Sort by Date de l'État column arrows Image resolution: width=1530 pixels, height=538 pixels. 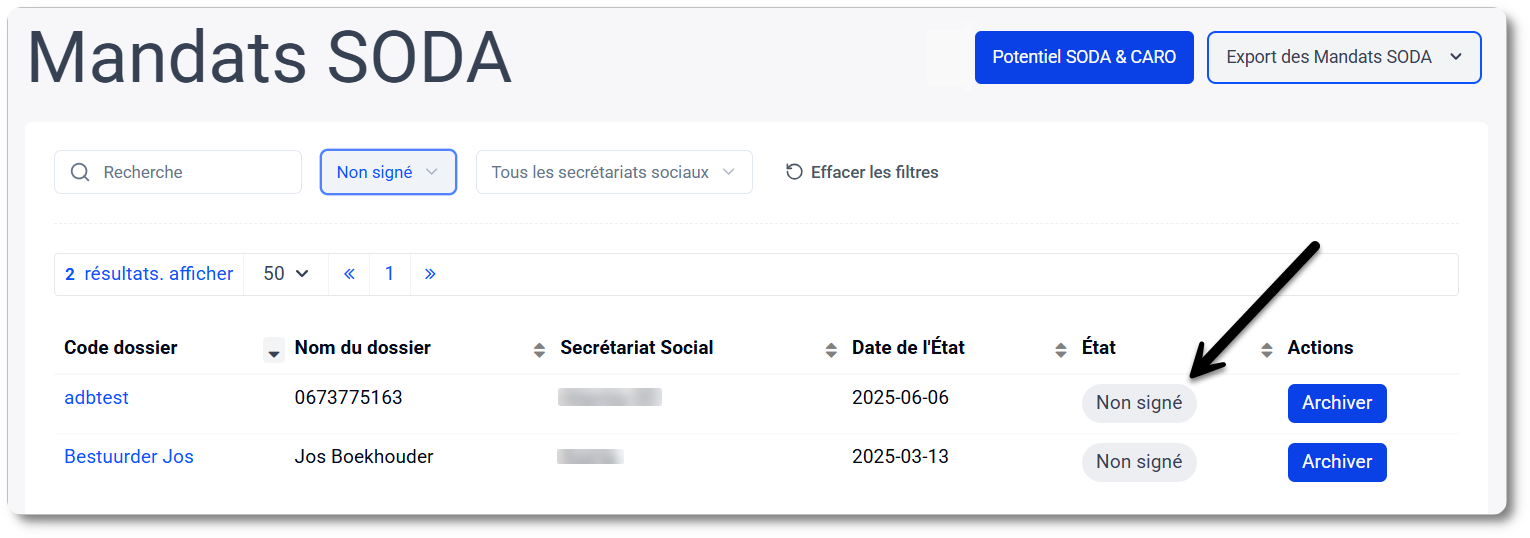pos(1061,350)
